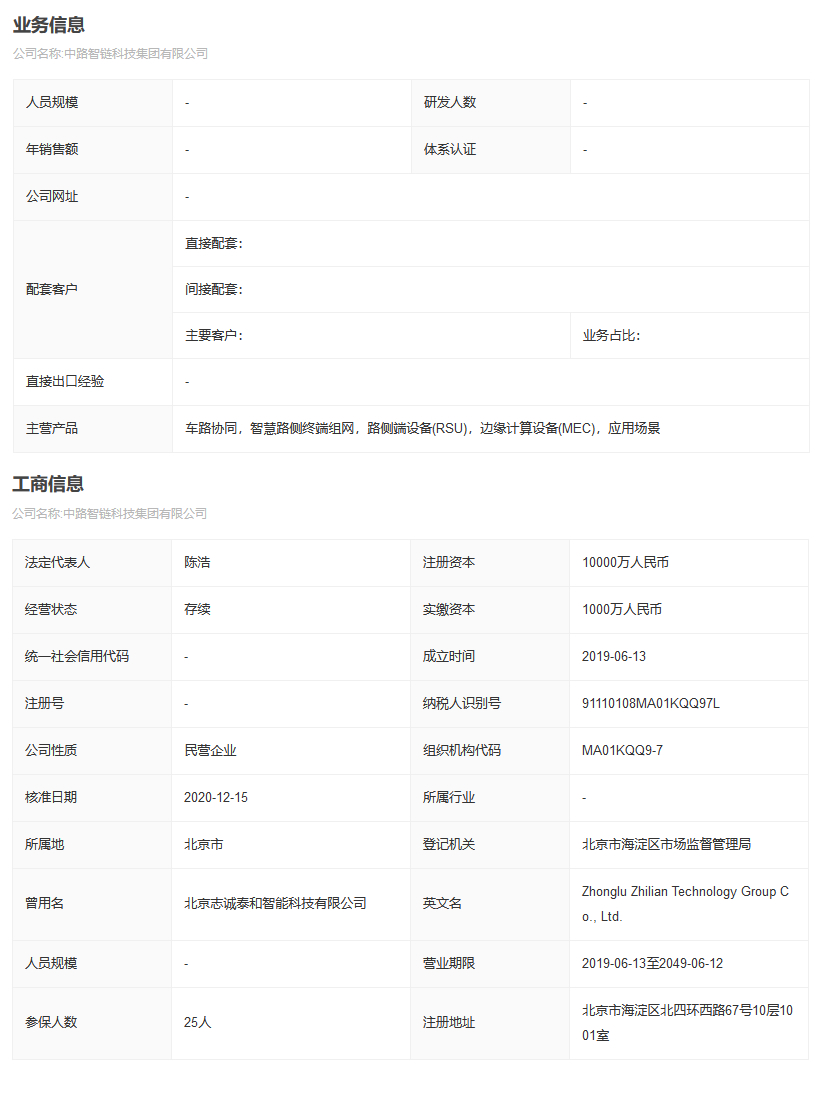Click the 核准日期 label
Image resolution: width=826 pixels, height=1100 pixels.
[x=51, y=798]
